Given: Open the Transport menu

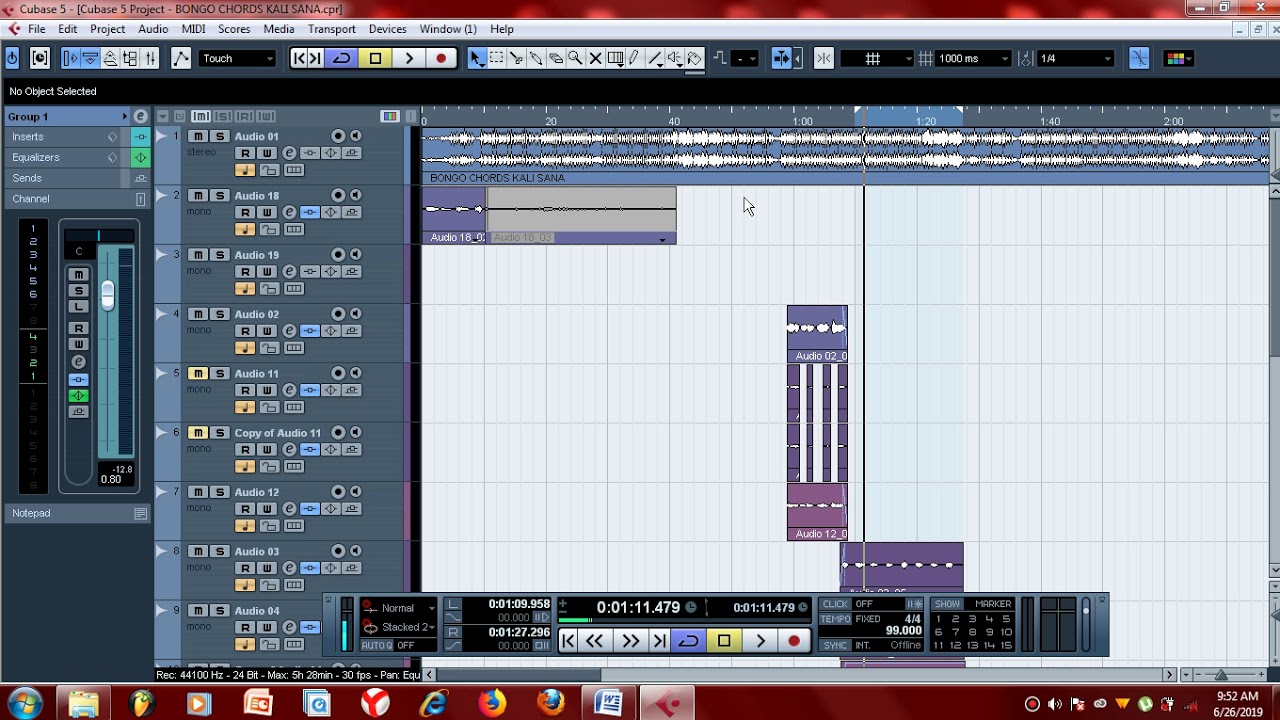Looking at the screenshot, I should point(331,29).
